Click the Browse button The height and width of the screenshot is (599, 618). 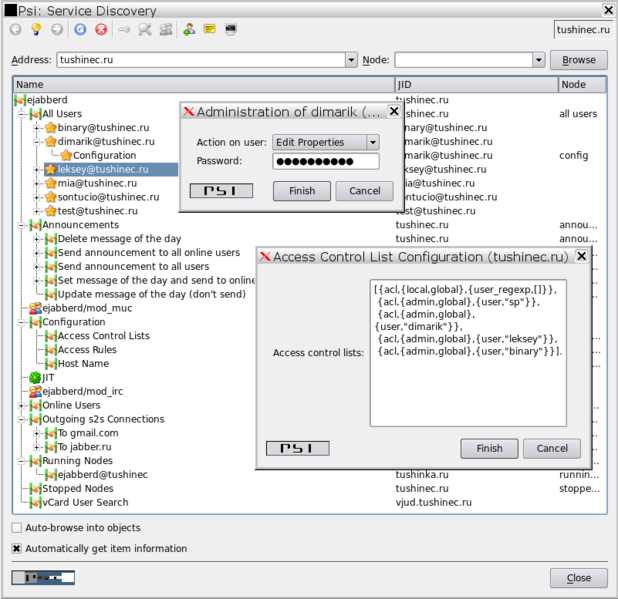(x=578, y=60)
